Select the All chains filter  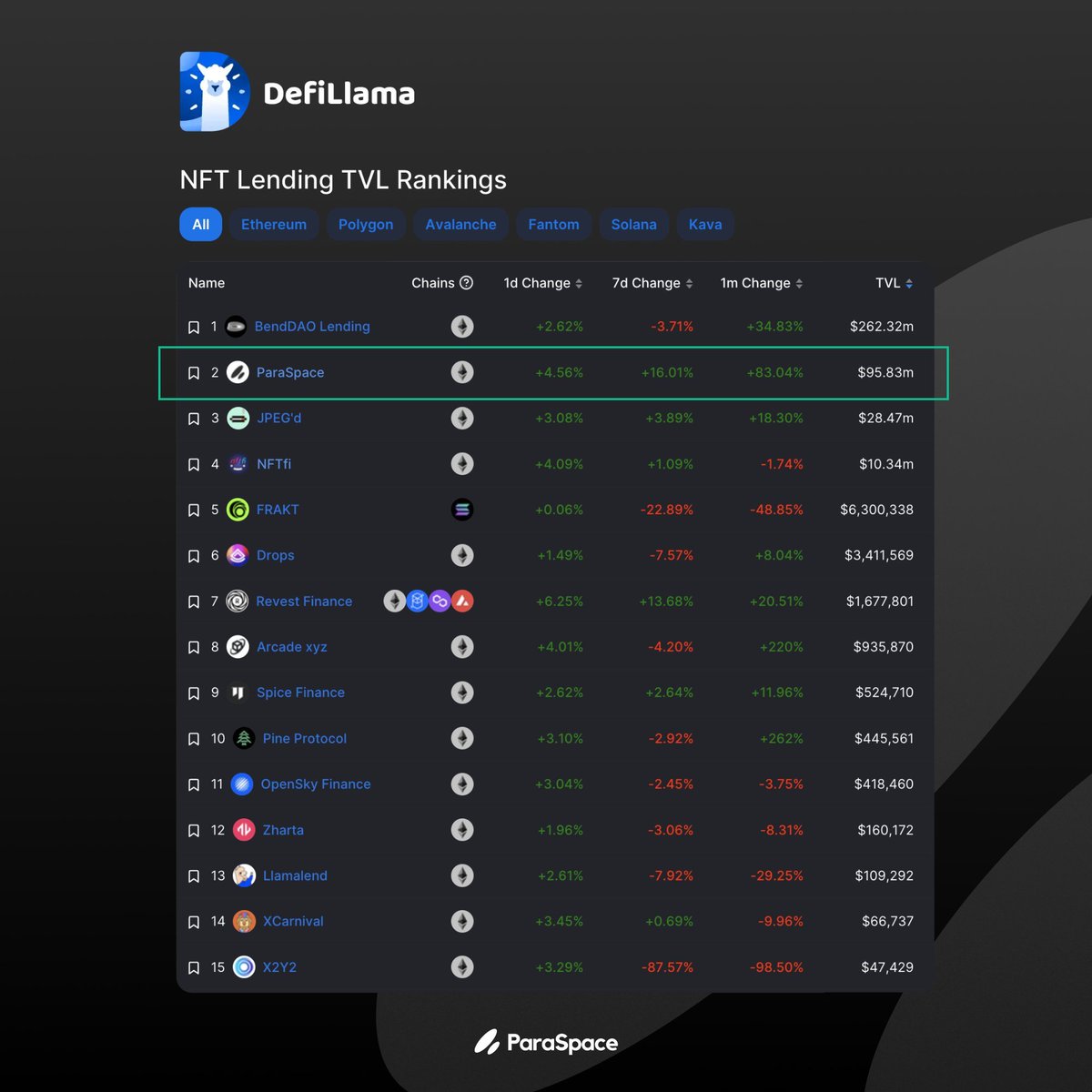pyautogui.click(x=201, y=225)
